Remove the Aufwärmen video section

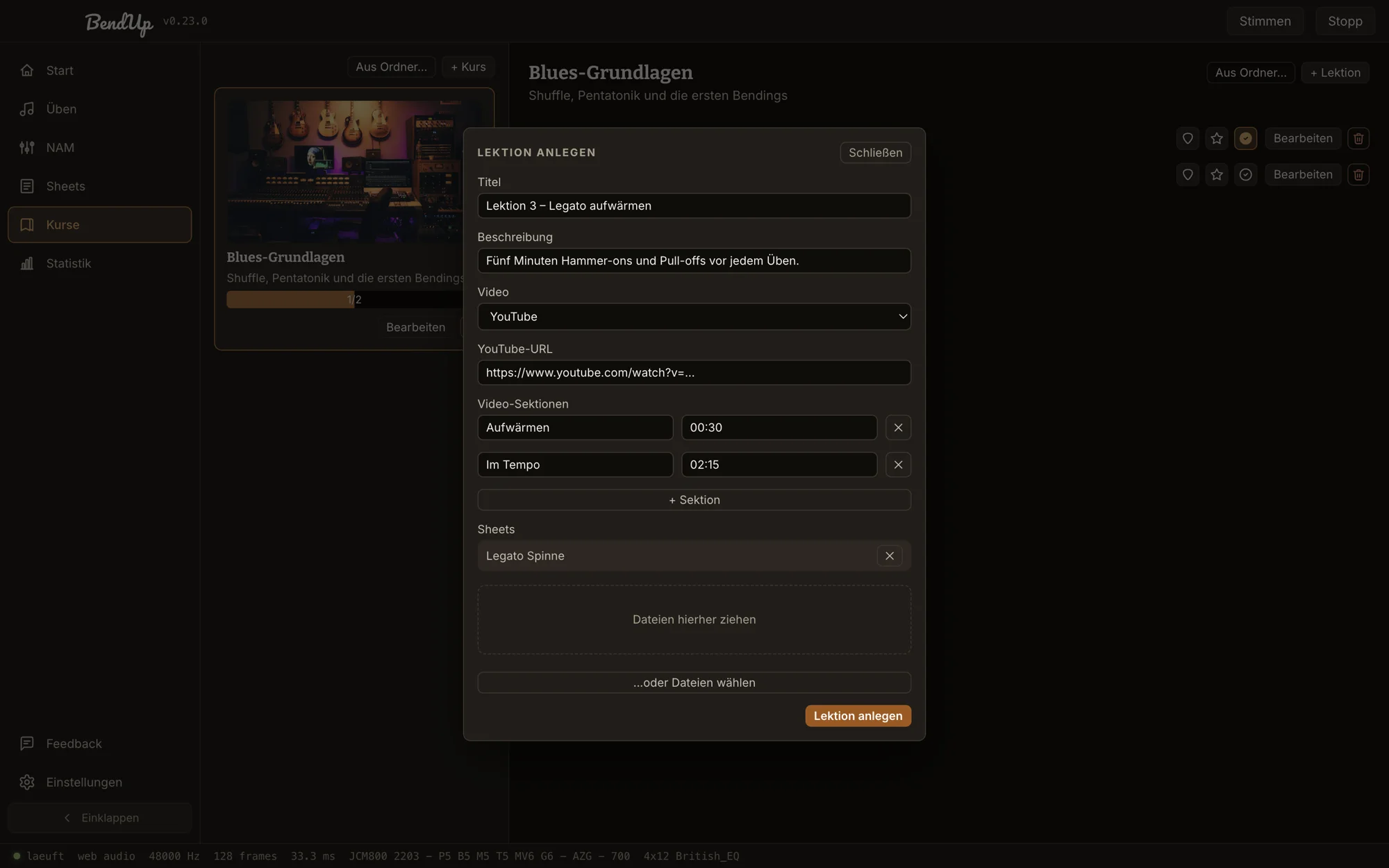[x=898, y=428]
